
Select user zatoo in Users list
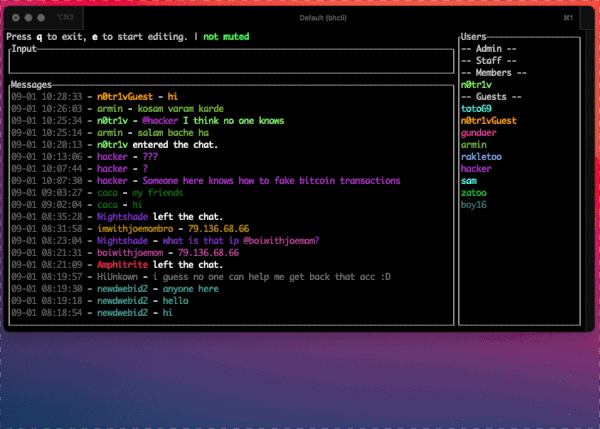pos(474,193)
